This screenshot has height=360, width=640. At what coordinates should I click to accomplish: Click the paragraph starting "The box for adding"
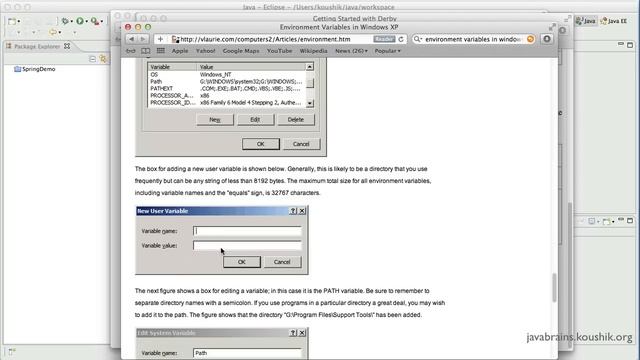click(283, 181)
